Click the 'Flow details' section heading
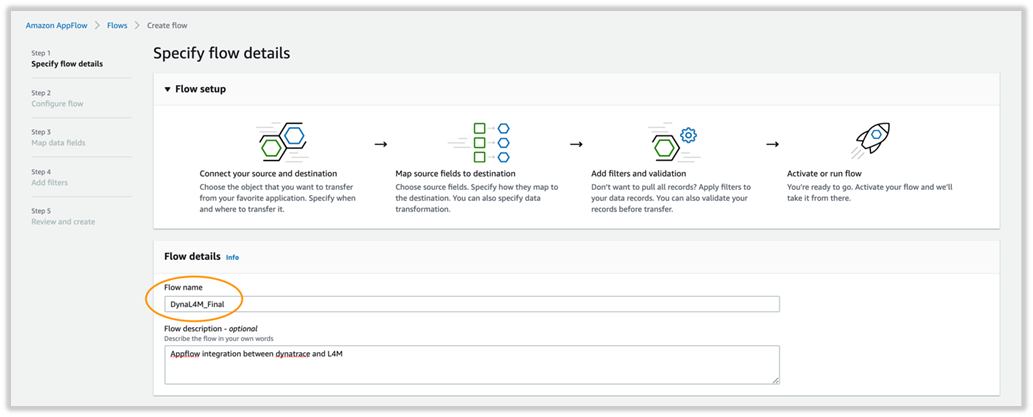 point(192,257)
